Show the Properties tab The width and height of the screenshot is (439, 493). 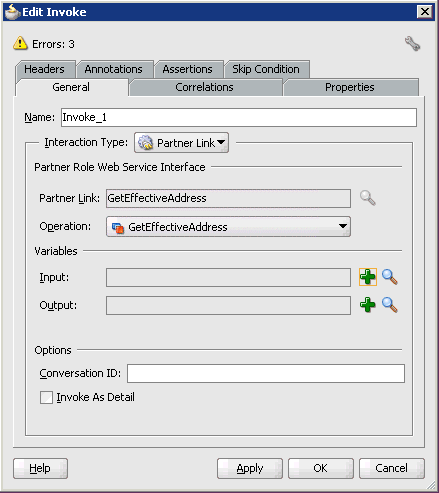[350, 87]
